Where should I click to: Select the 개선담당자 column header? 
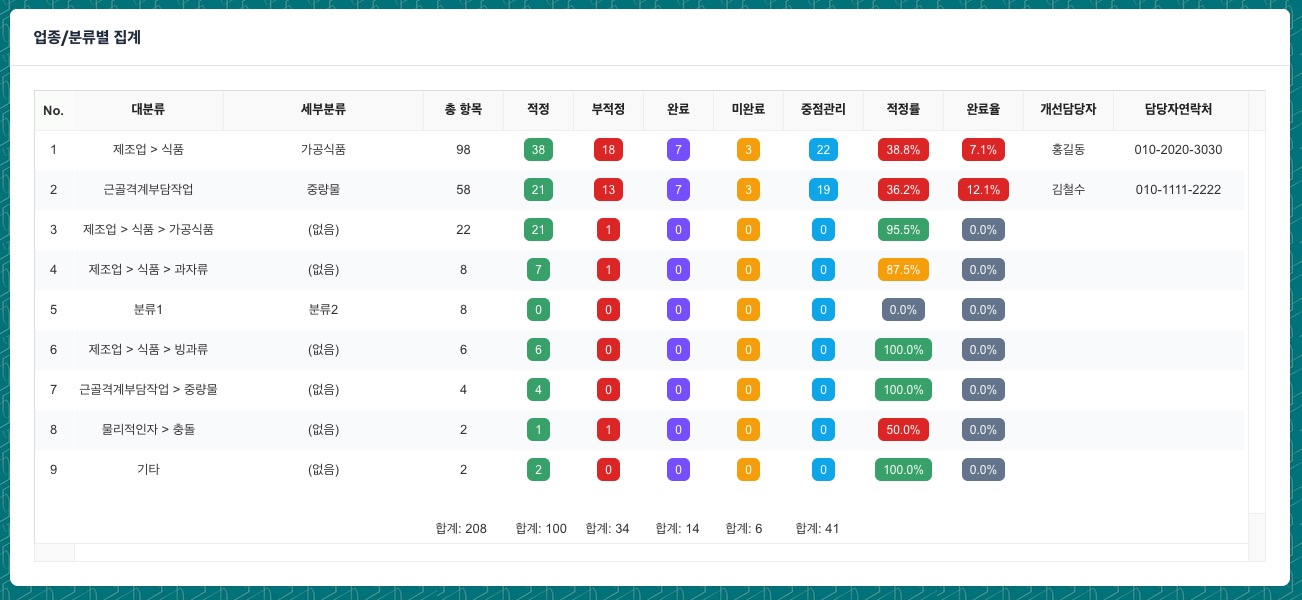click(1068, 110)
